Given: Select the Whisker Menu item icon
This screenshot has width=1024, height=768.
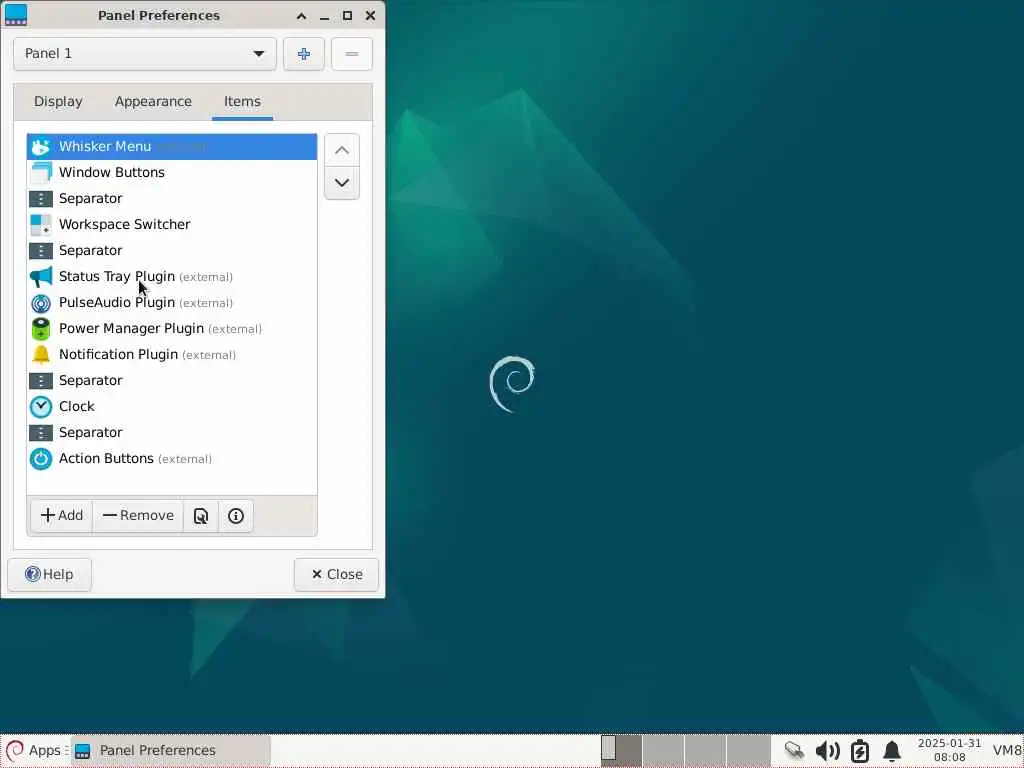Looking at the screenshot, I should click(x=40, y=147).
